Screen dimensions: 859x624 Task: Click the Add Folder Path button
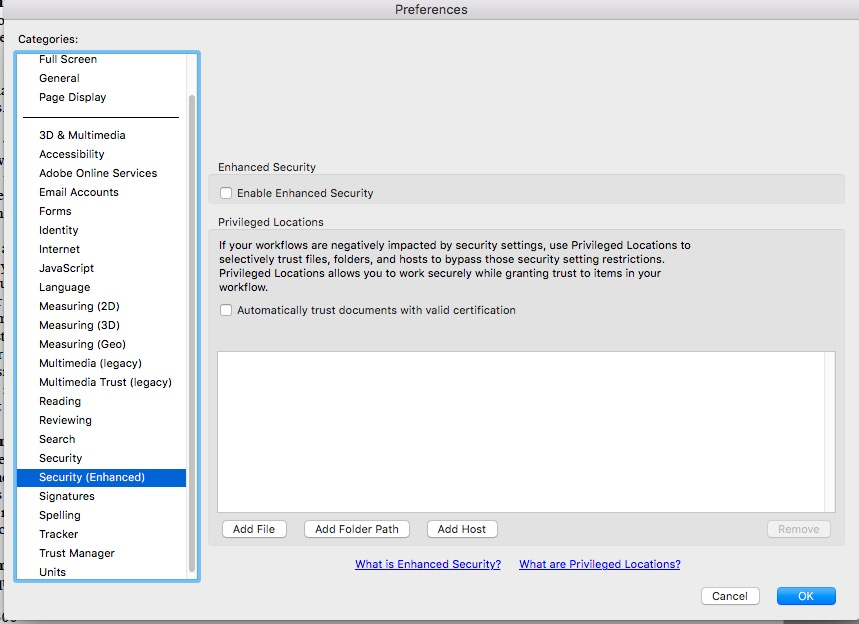pyautogui.click(x=356, y=529)
